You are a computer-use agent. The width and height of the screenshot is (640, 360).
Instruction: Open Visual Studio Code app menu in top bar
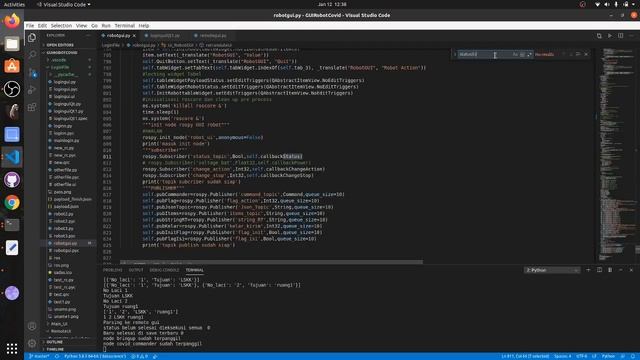[x=64, y=4]
